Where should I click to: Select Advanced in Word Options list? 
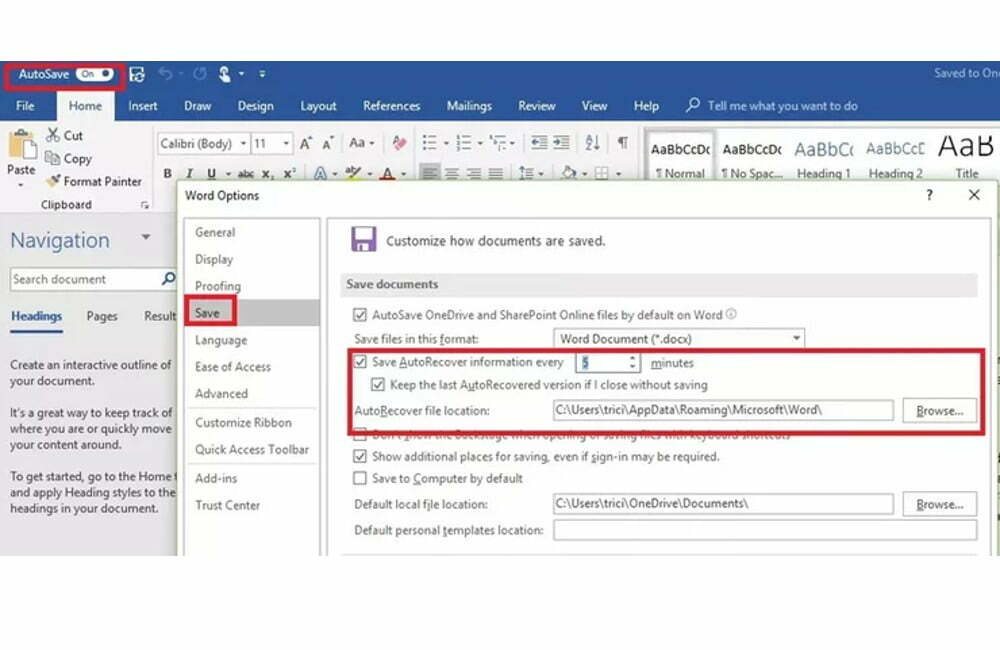[221, 394]
